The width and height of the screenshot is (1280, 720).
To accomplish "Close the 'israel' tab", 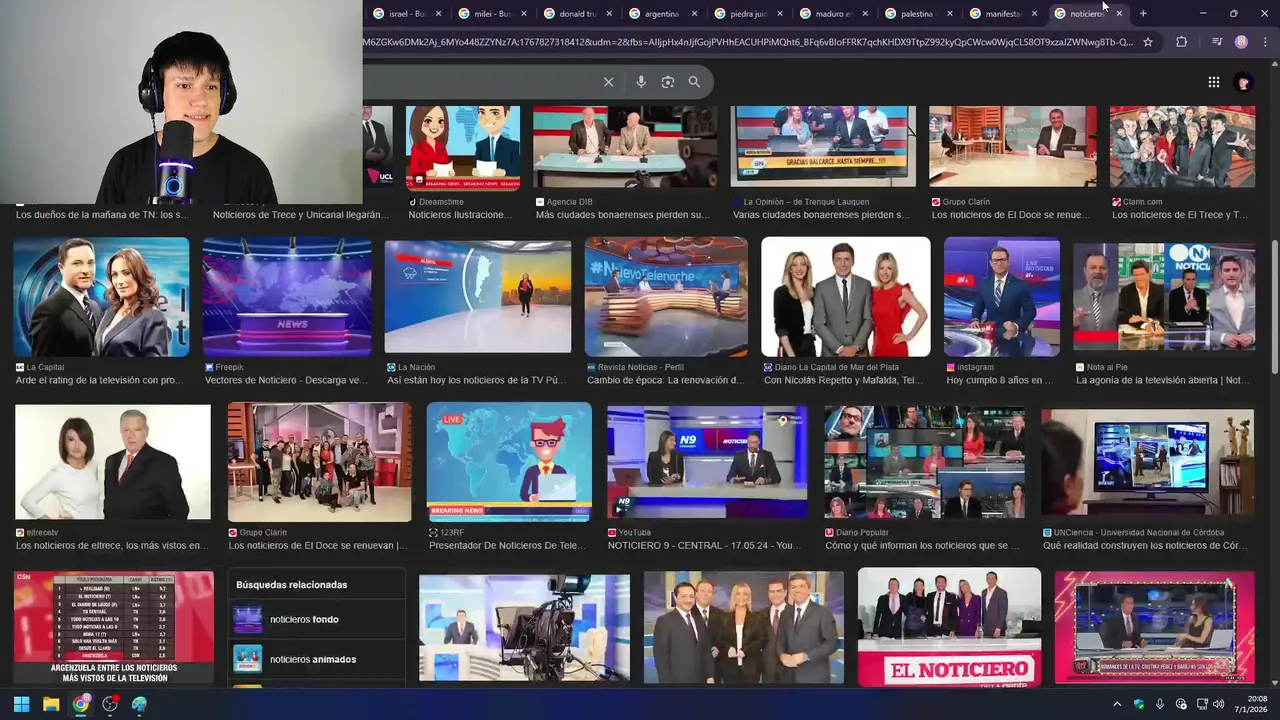I will [439, 14].
